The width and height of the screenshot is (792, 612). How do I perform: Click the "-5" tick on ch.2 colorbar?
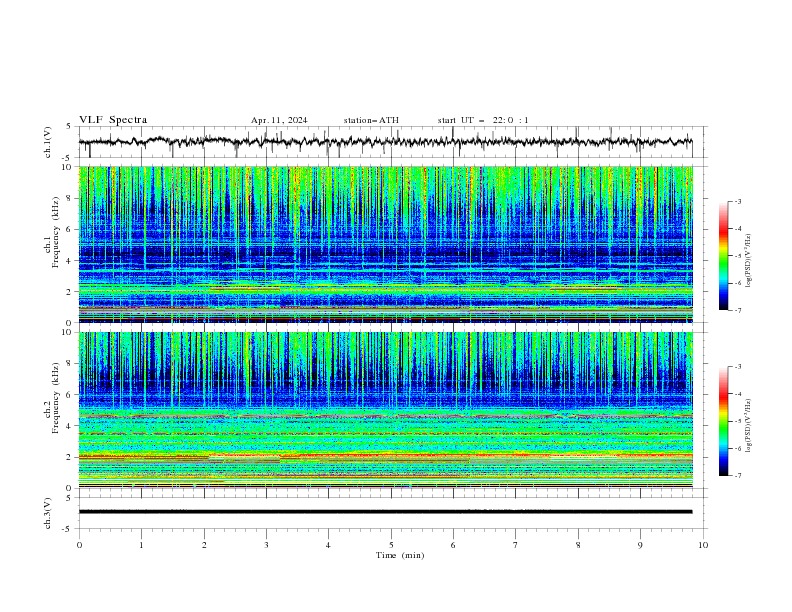point(738,421)
